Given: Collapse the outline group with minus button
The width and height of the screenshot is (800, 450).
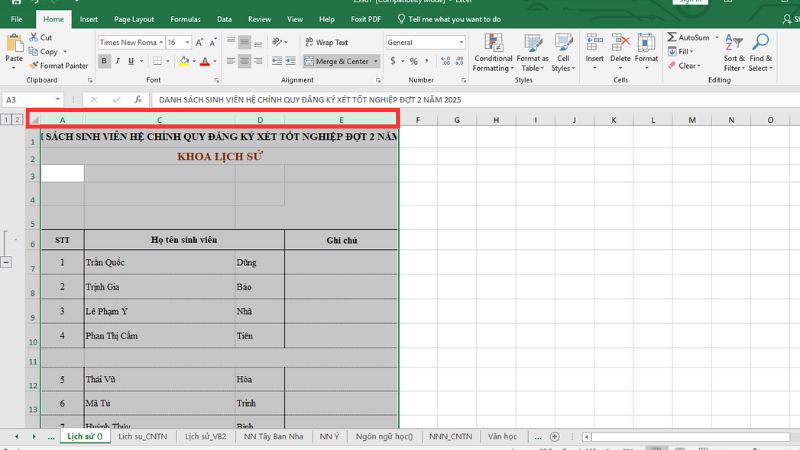Looking at the screenshot, I should click(7, 261).
